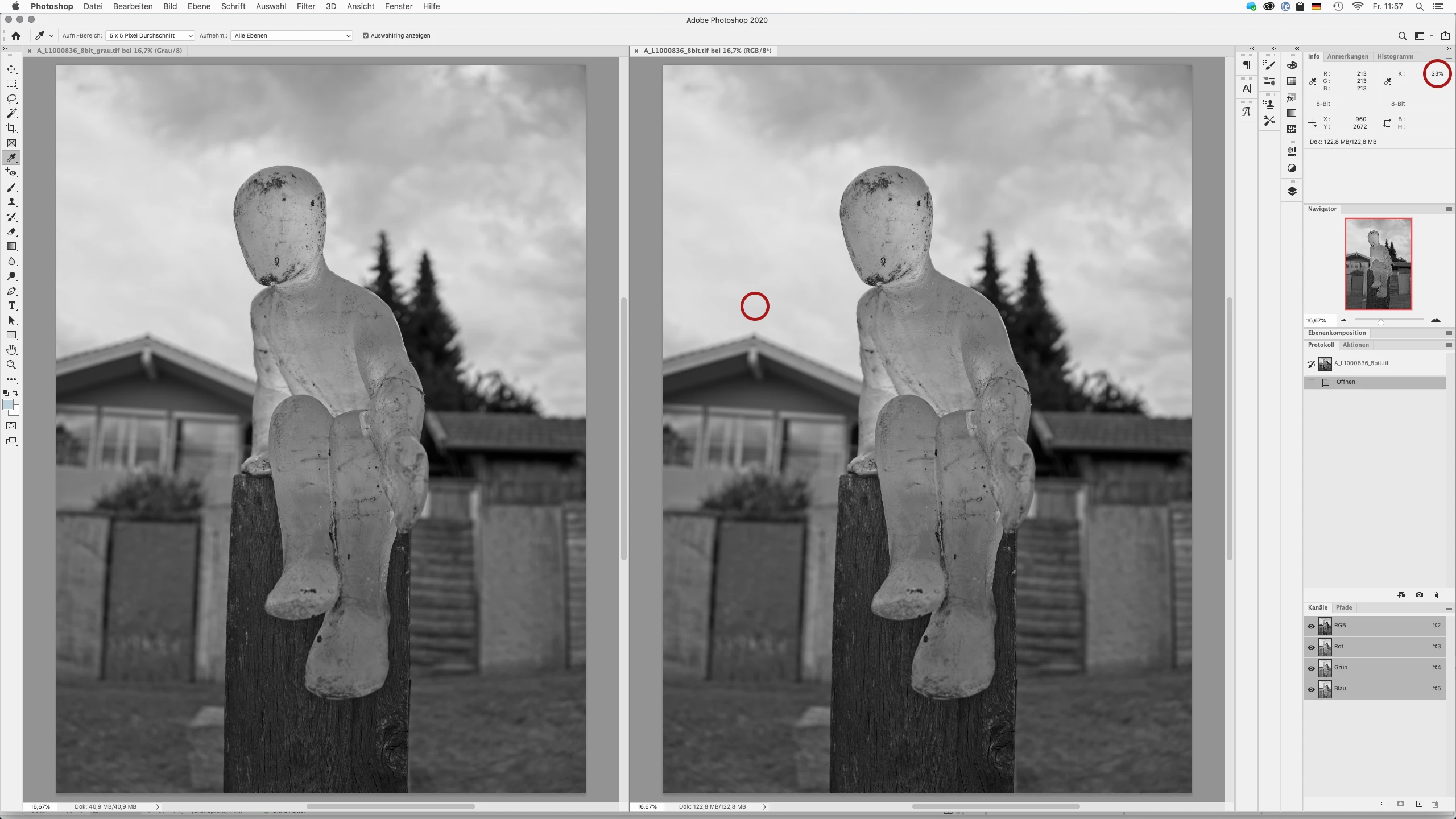Switch to the Histogramm tab

[x=1395, y=56]
